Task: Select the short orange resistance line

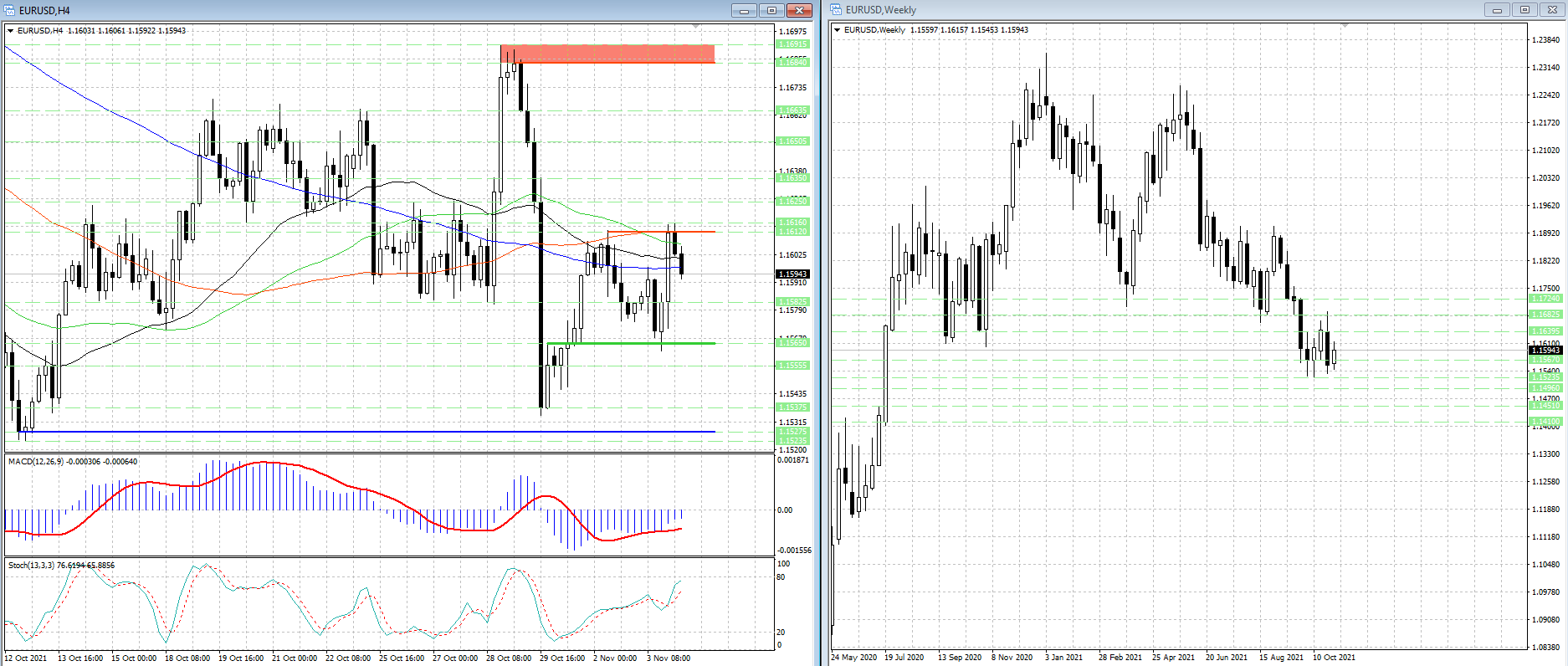Action: 661,232
